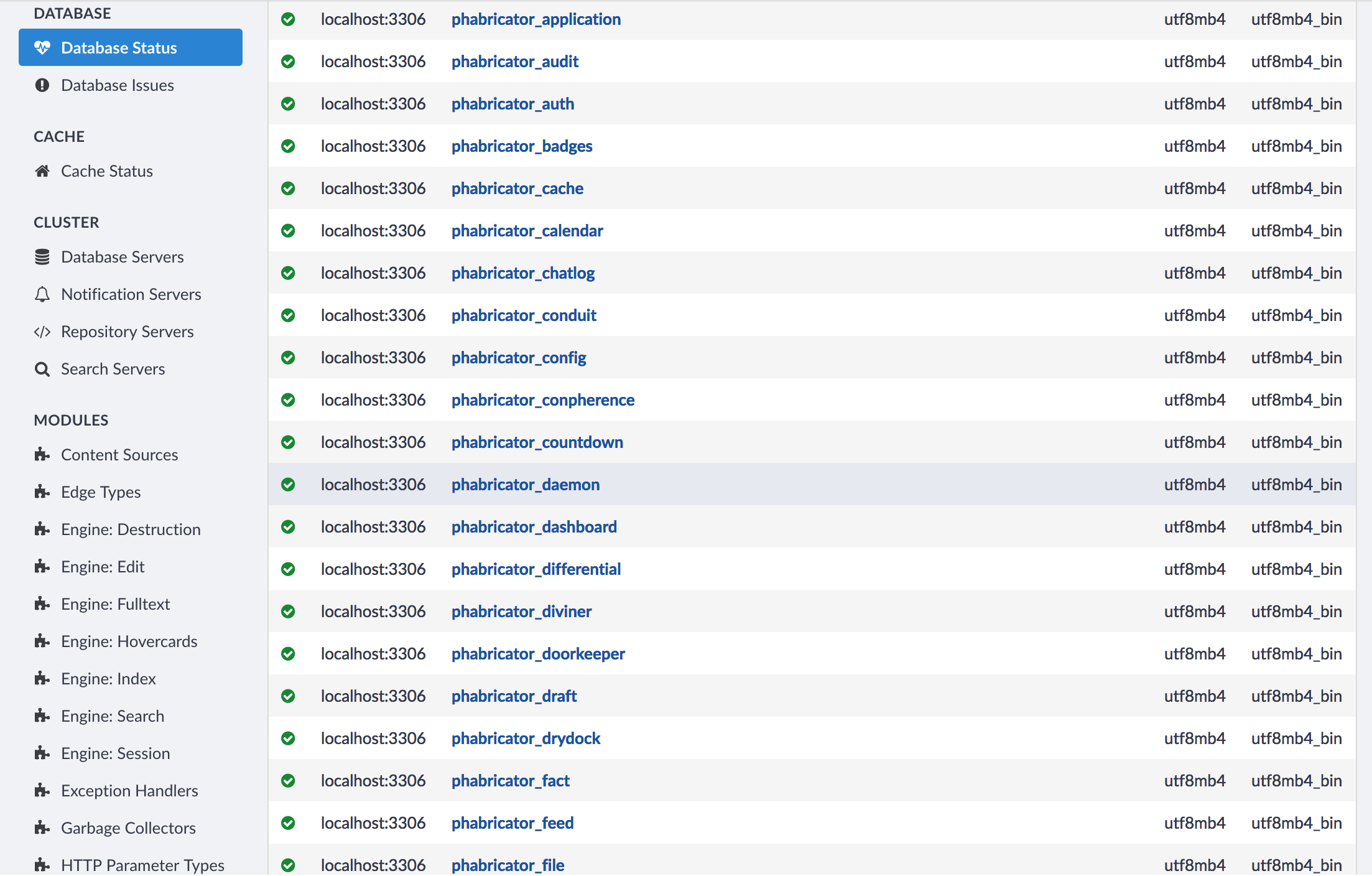The height and width of the screenshot is (876, 1372).
Task: Click the bell icon for Notification Servers
Action: [42, 294]
